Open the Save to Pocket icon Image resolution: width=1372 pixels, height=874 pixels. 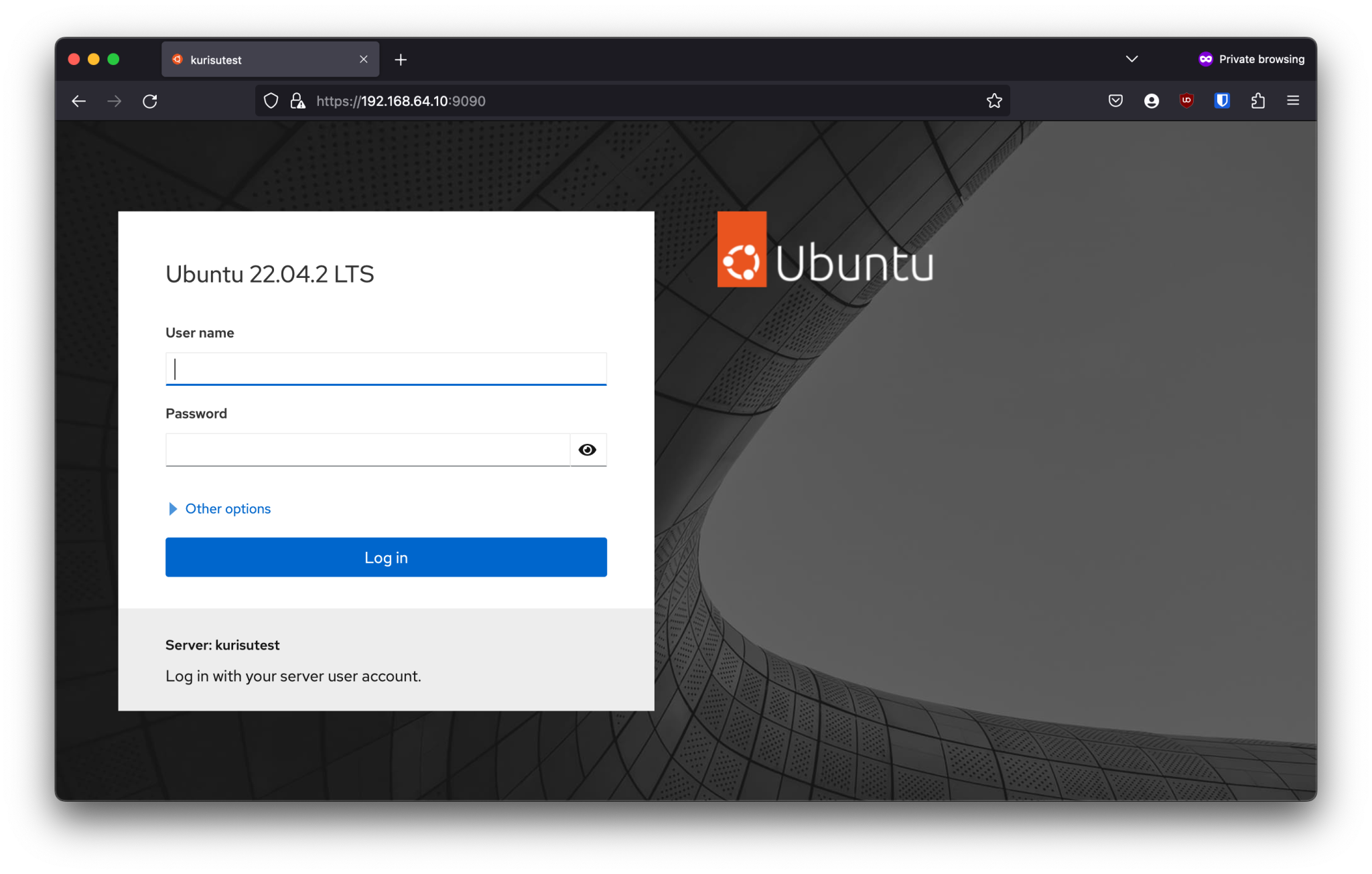(1115, 101)
